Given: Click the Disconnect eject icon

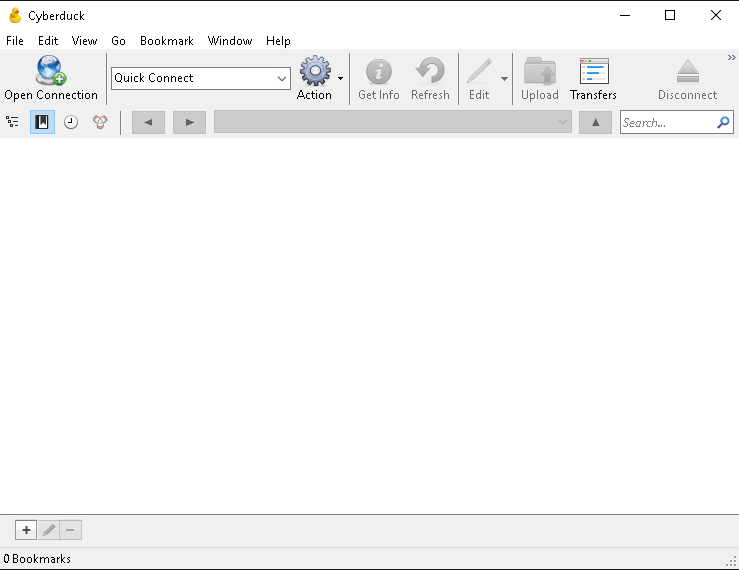Looking at the screenshot, I should click(x=688, y=71).
